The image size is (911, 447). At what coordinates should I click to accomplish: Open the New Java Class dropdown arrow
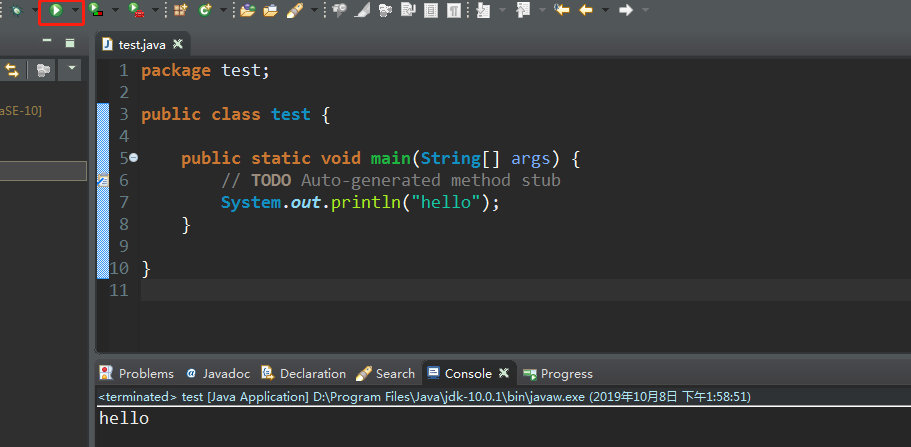click(x=224, y=10)
